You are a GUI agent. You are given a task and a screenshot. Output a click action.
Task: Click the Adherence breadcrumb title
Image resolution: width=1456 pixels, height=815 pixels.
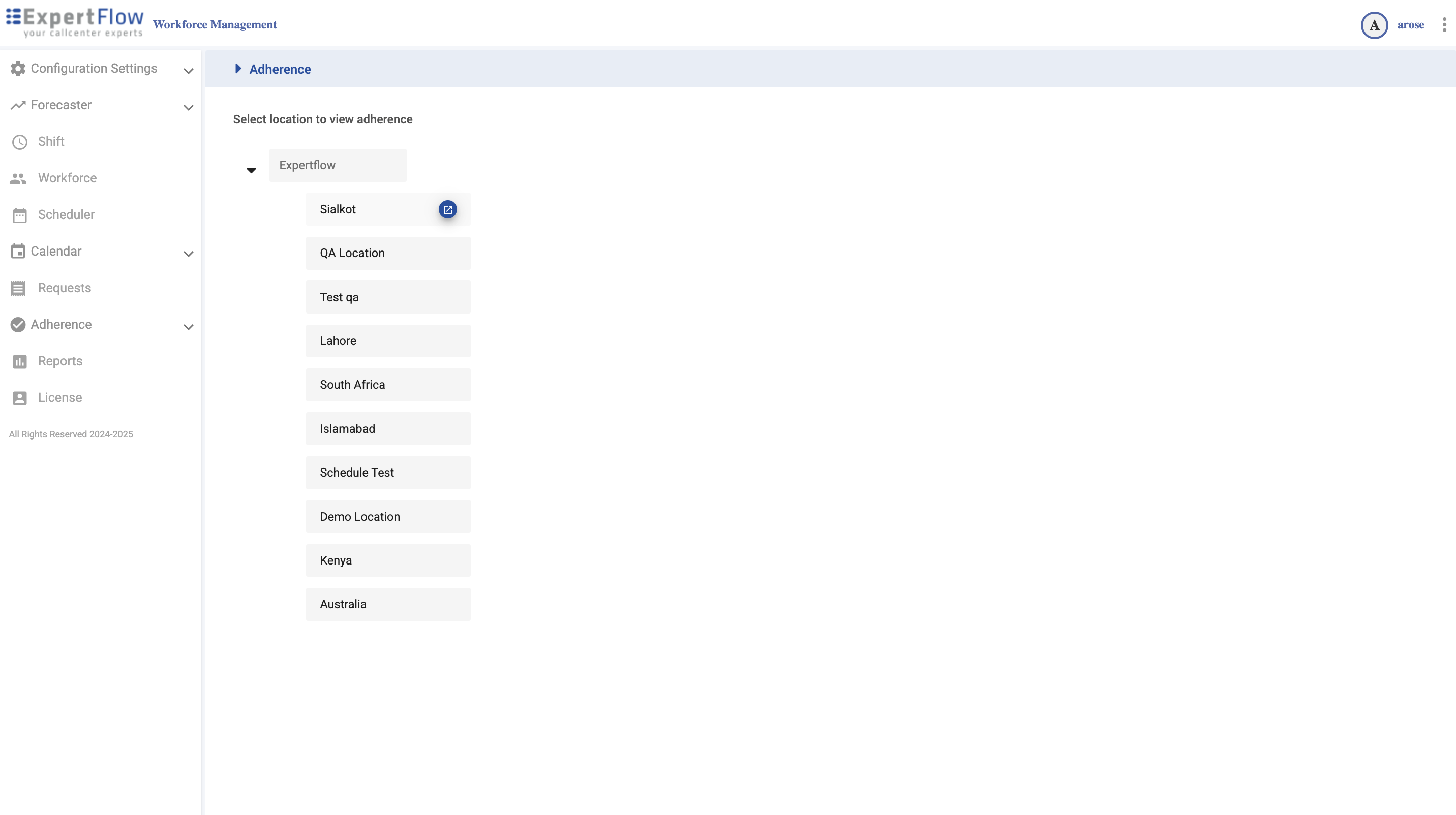[280, 69]
